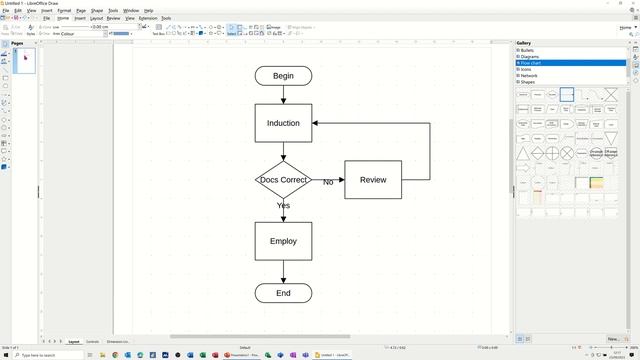Open the fill colour dropdown arrow
This screenshot has height=360, width=640.
pyautogui.click(x=131, y=33)
